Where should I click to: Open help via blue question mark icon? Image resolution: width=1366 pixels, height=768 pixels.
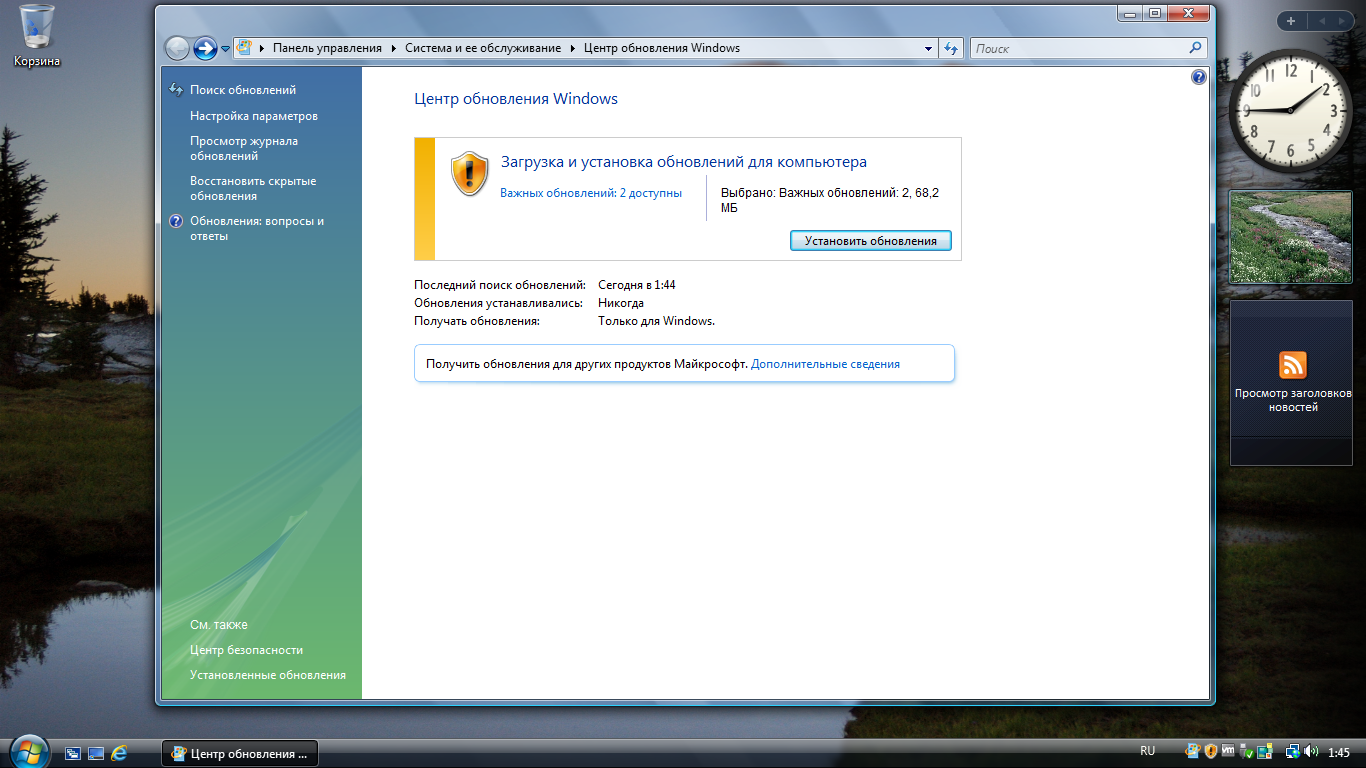tap(1199, 77)
